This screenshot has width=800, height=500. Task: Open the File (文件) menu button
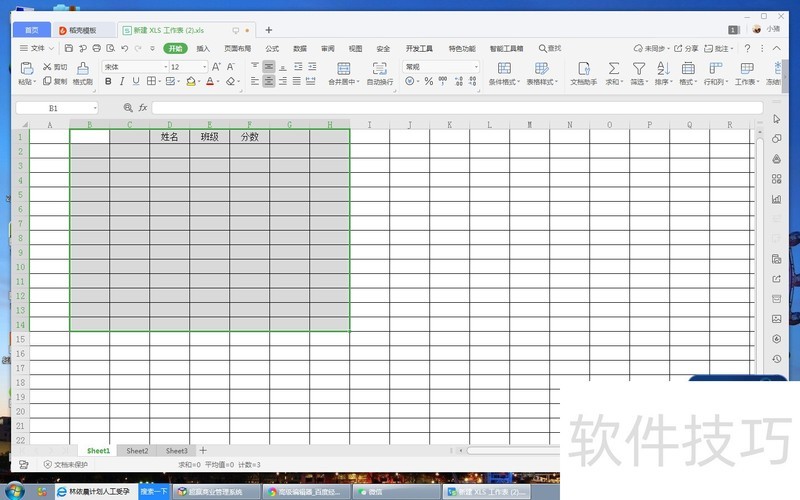pos(36,48)
